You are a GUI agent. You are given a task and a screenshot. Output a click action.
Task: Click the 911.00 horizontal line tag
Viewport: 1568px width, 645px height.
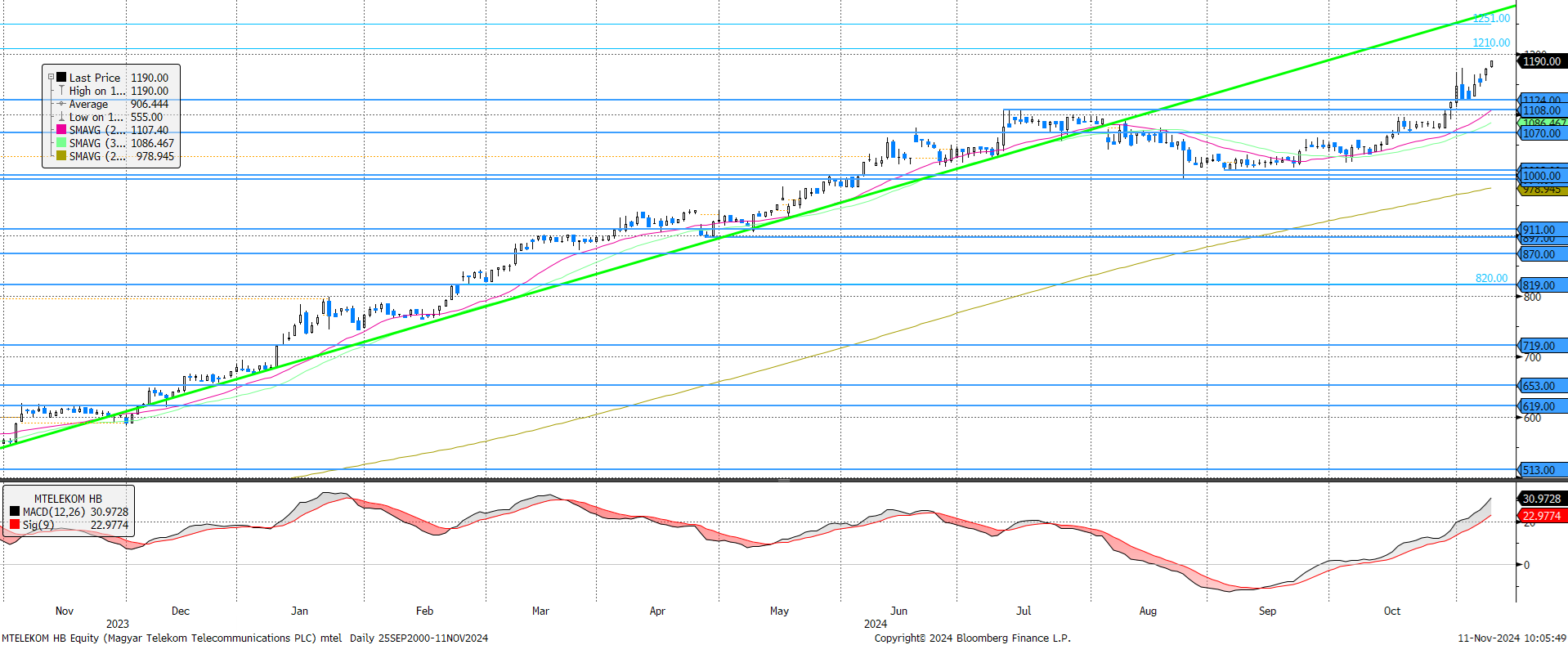pyautogui.click(x=1542, y=231)
